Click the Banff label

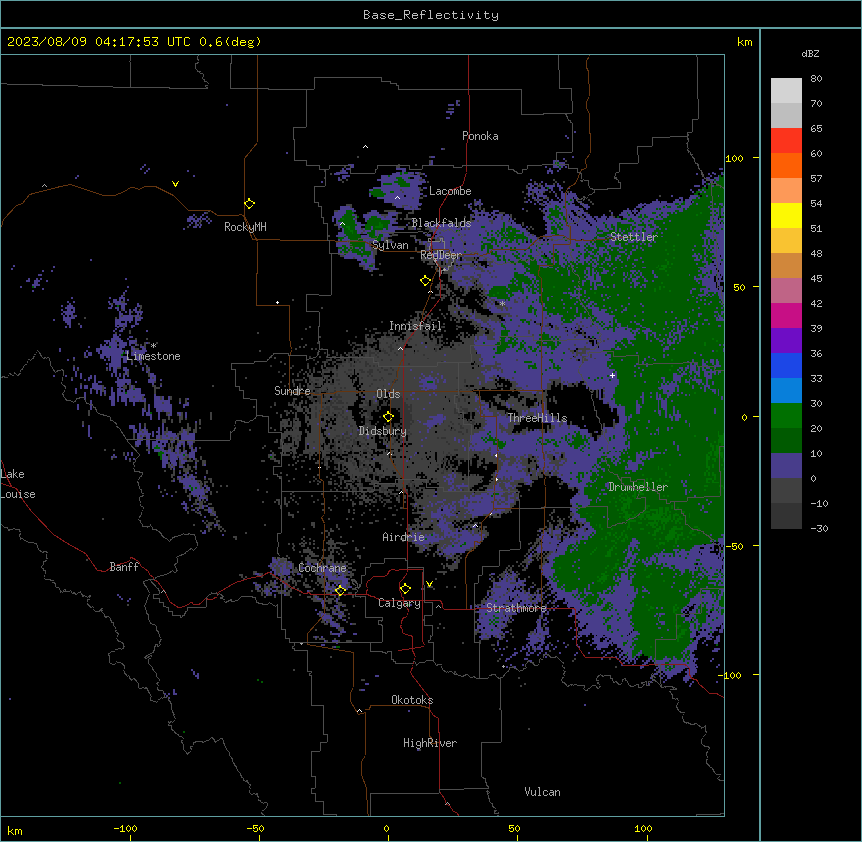coord(124,567)
